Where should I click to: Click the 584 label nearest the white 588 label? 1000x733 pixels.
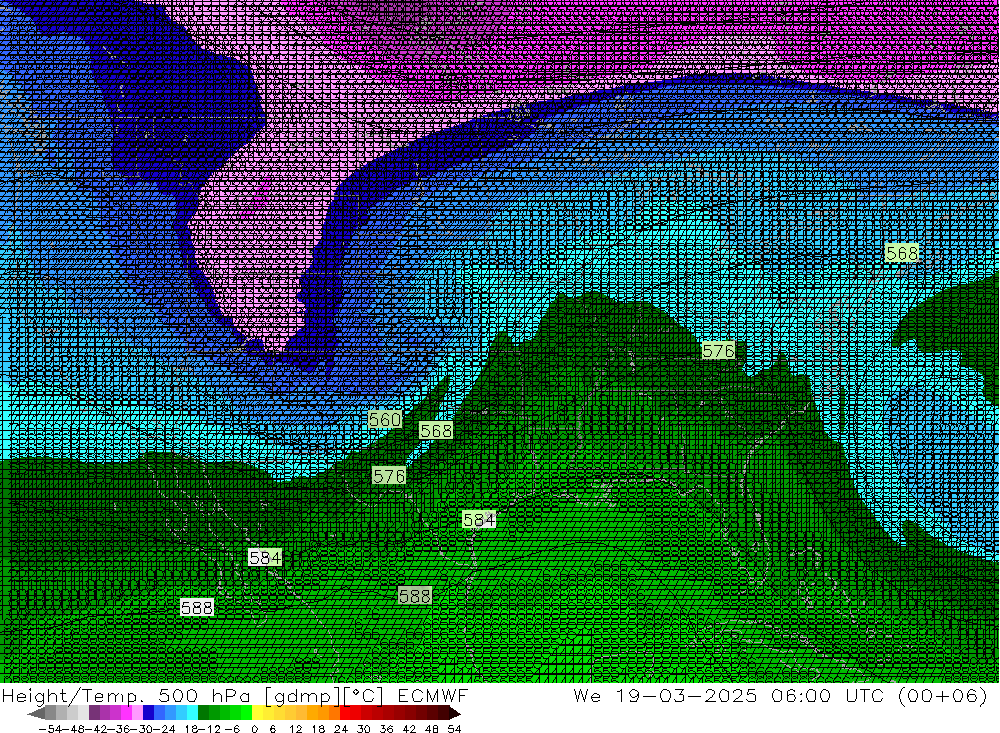tap(265, 558)
